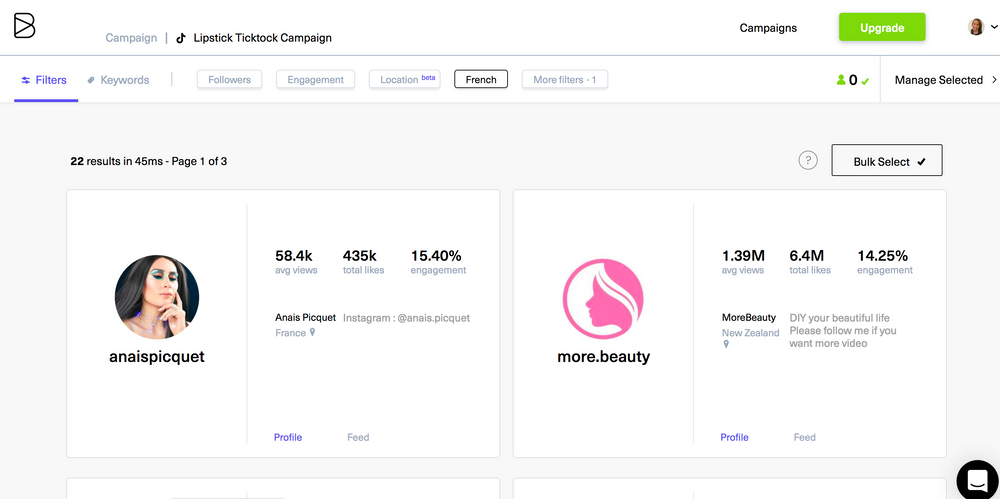
Task: Click the 22 results page summary
Action: pyautogui.click(x=149, y=161)
